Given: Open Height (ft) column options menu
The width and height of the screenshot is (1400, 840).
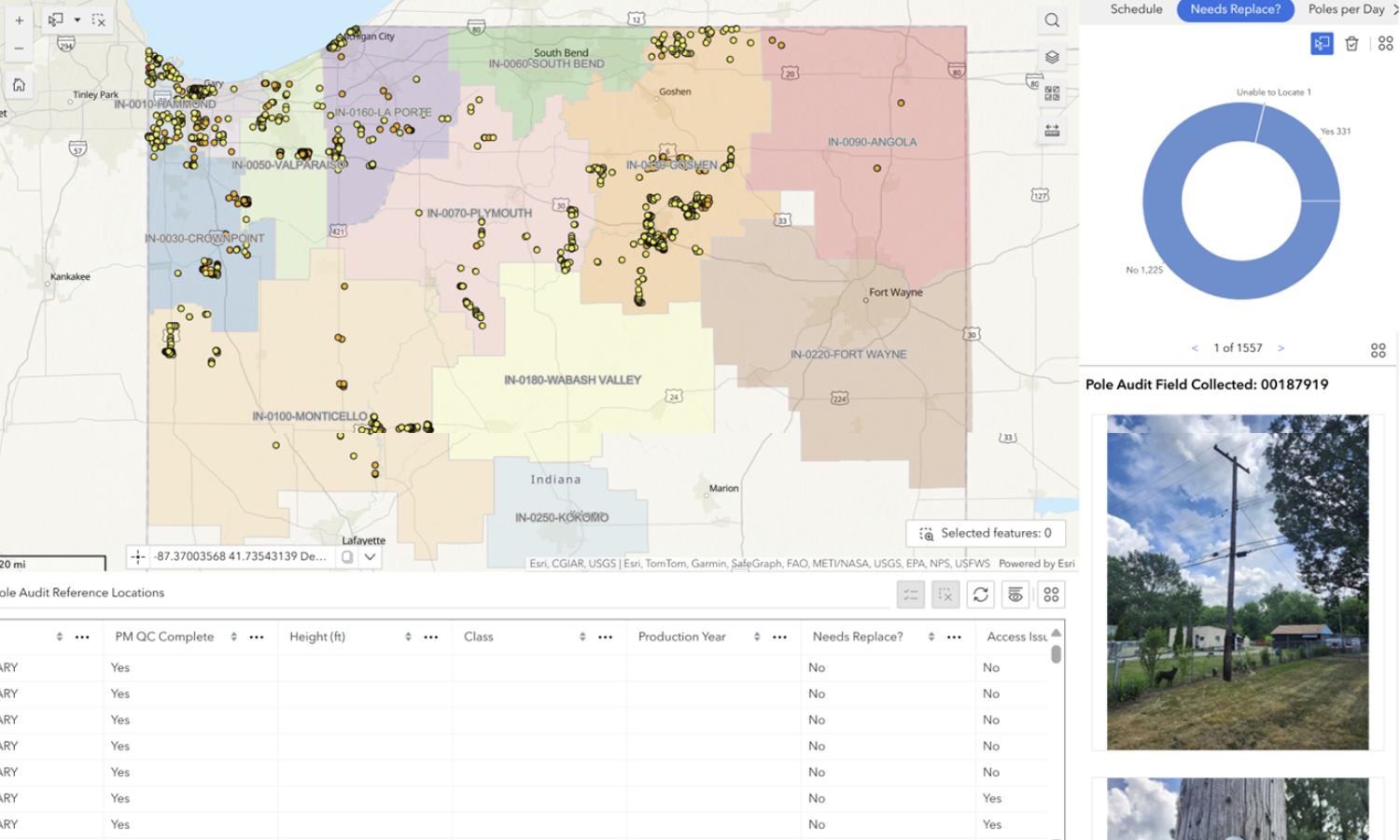Looking at the screenshot, I should [431, 637].
